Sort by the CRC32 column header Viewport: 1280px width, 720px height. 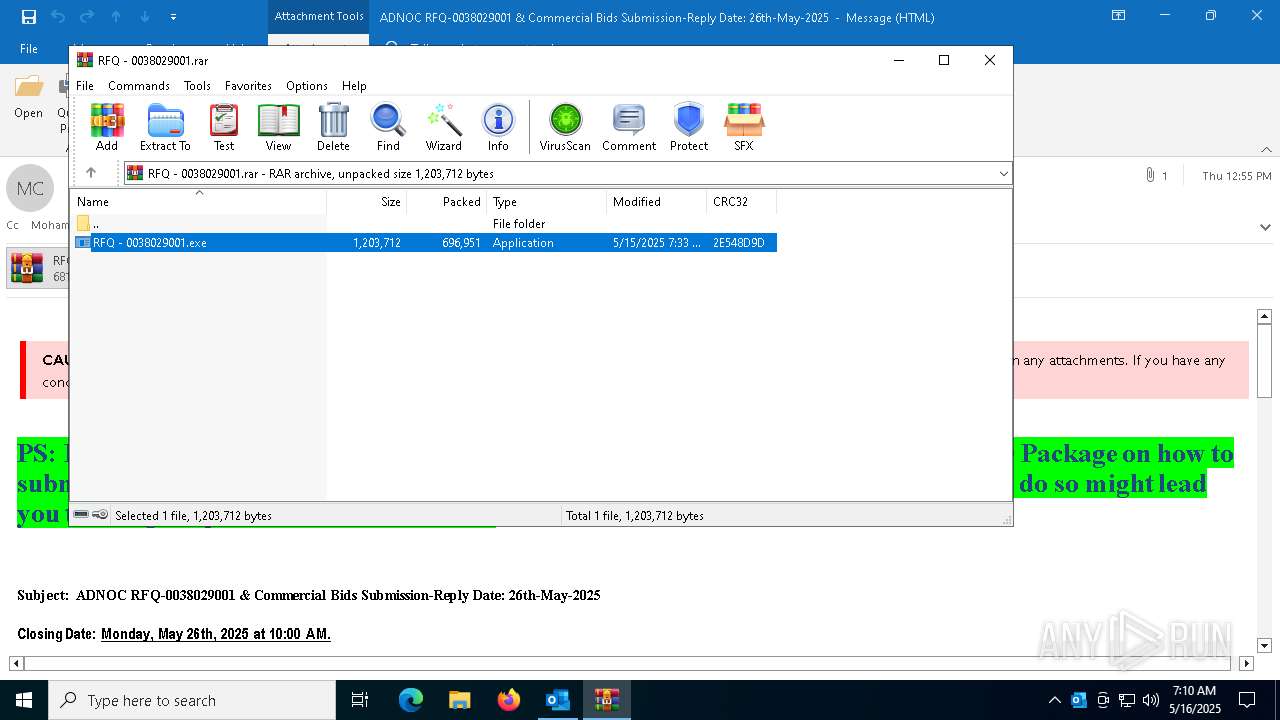(742, 202)
